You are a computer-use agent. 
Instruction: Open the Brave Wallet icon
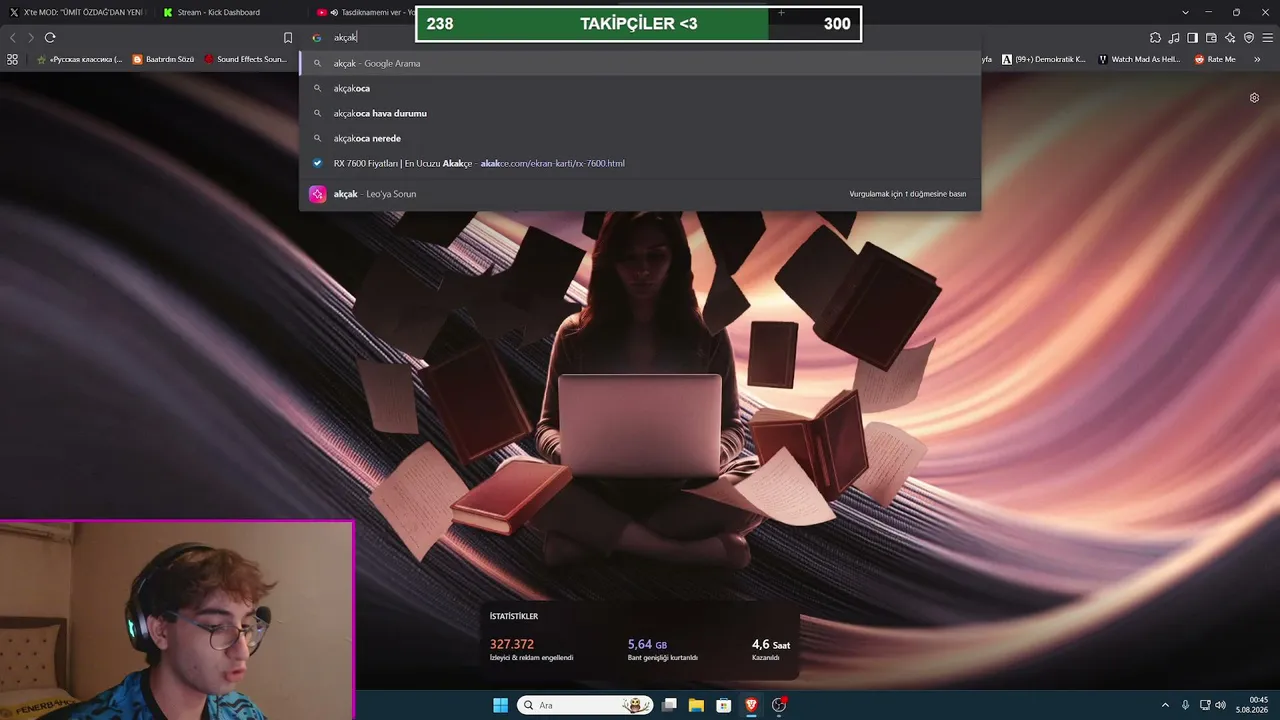[1211, 38]
